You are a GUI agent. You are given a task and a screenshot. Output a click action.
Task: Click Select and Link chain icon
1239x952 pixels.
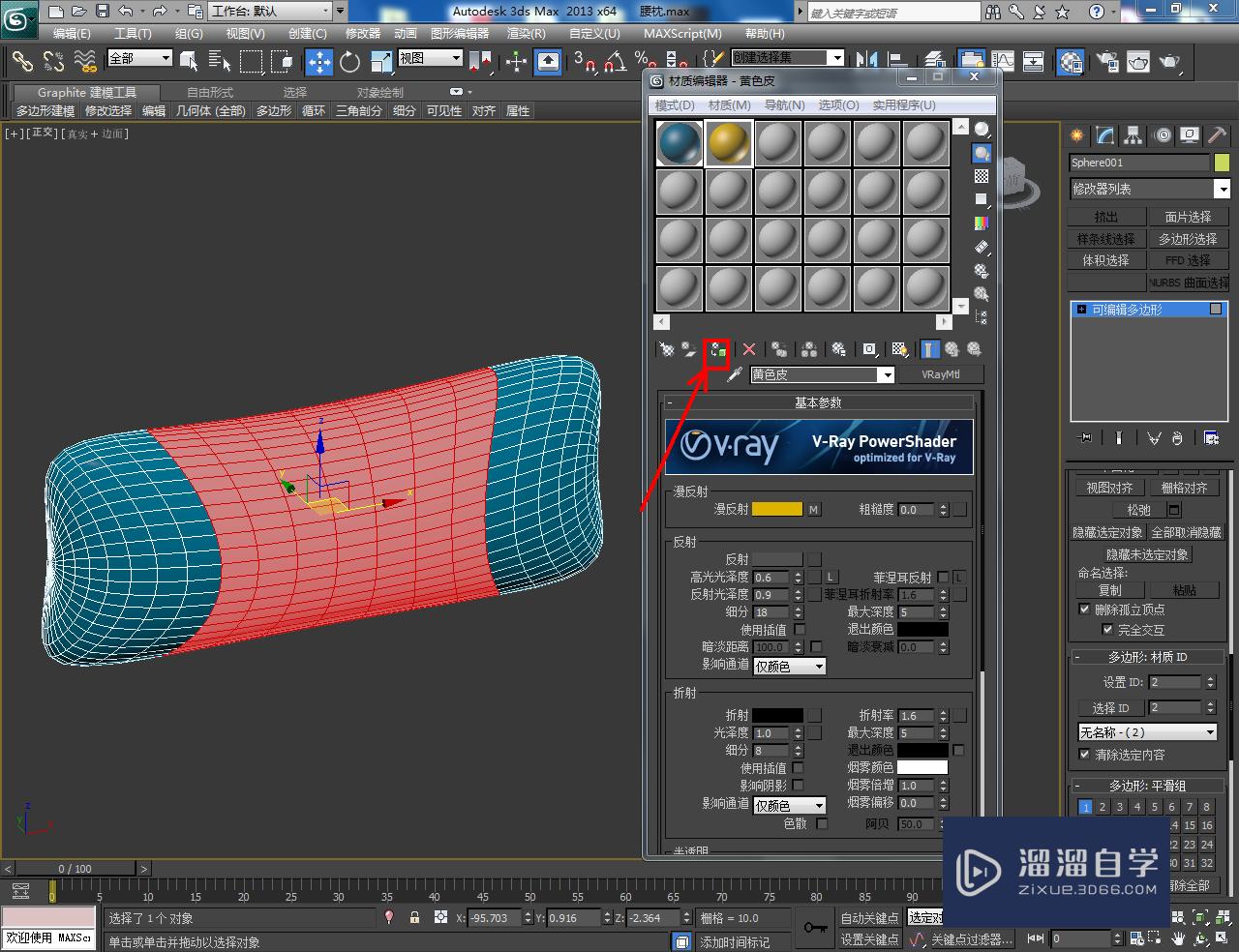22,62
